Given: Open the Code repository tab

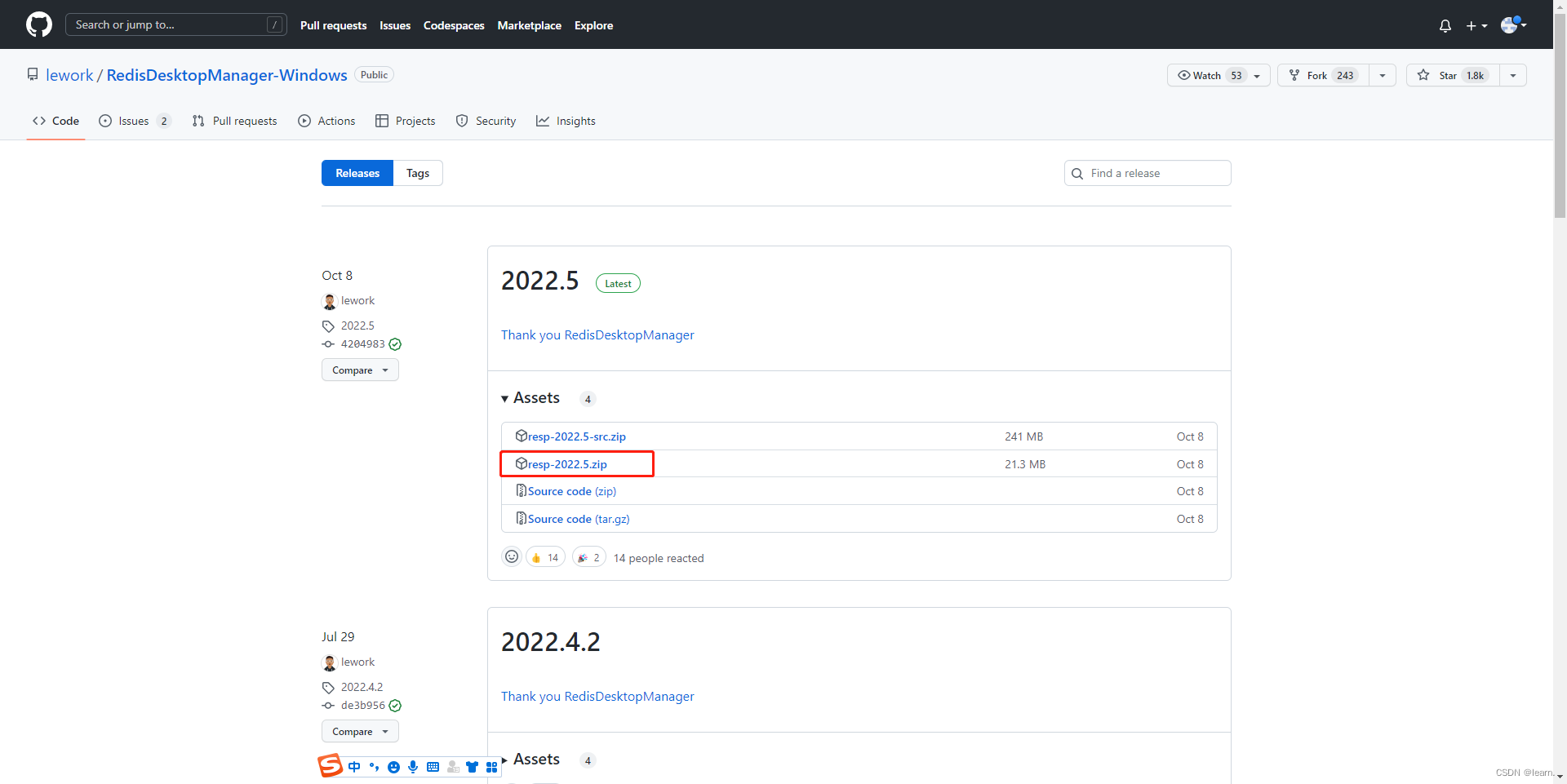Looking at the screenshot, I should 55,121.
